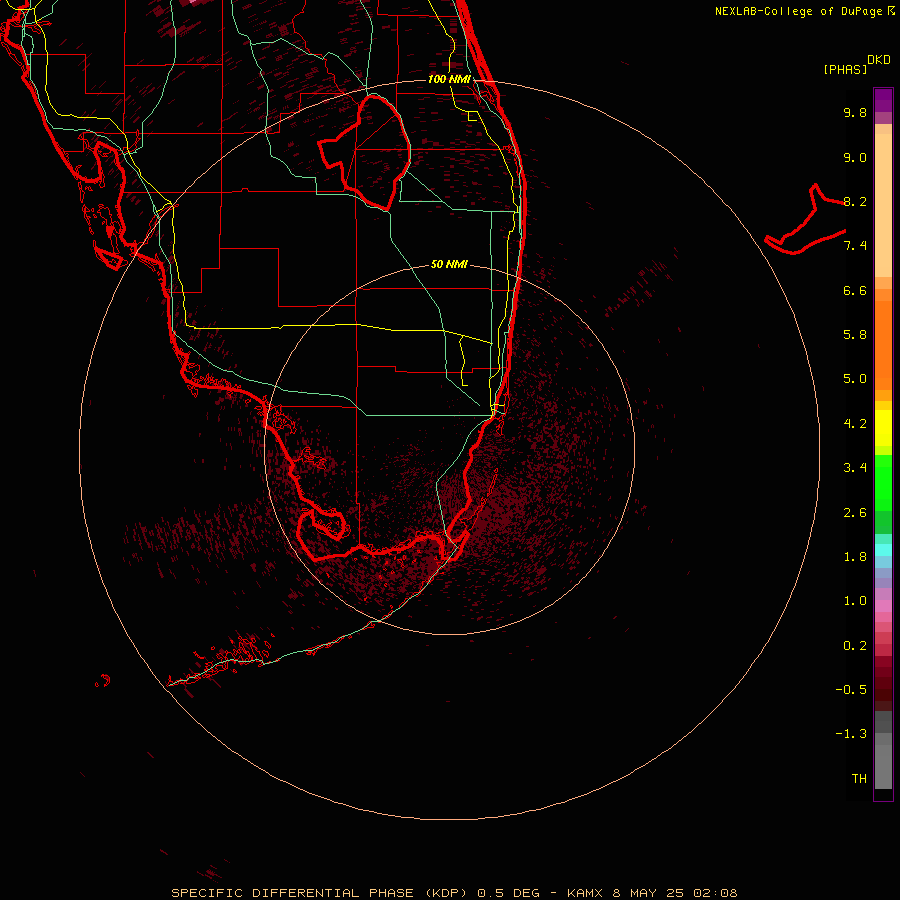
Task: Click the 4.2 scale value
Action: coord(855,424)
